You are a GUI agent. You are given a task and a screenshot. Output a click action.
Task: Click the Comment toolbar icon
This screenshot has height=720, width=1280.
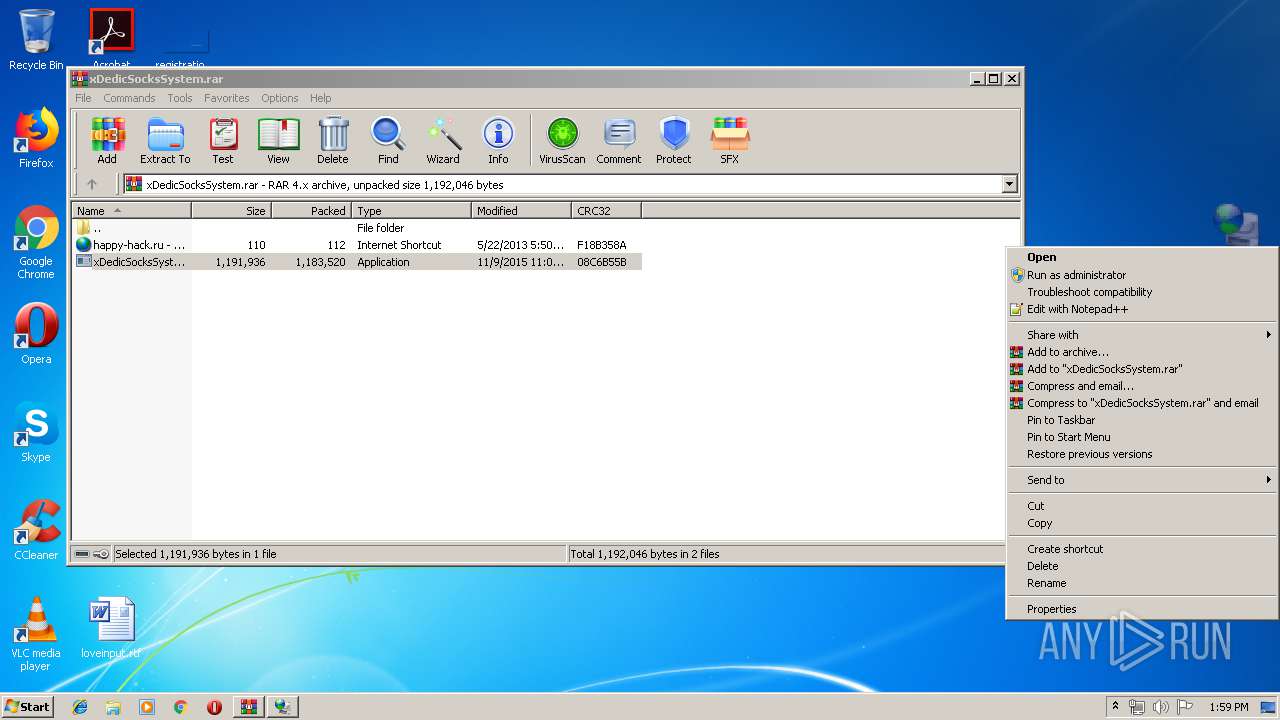point(619,140)
